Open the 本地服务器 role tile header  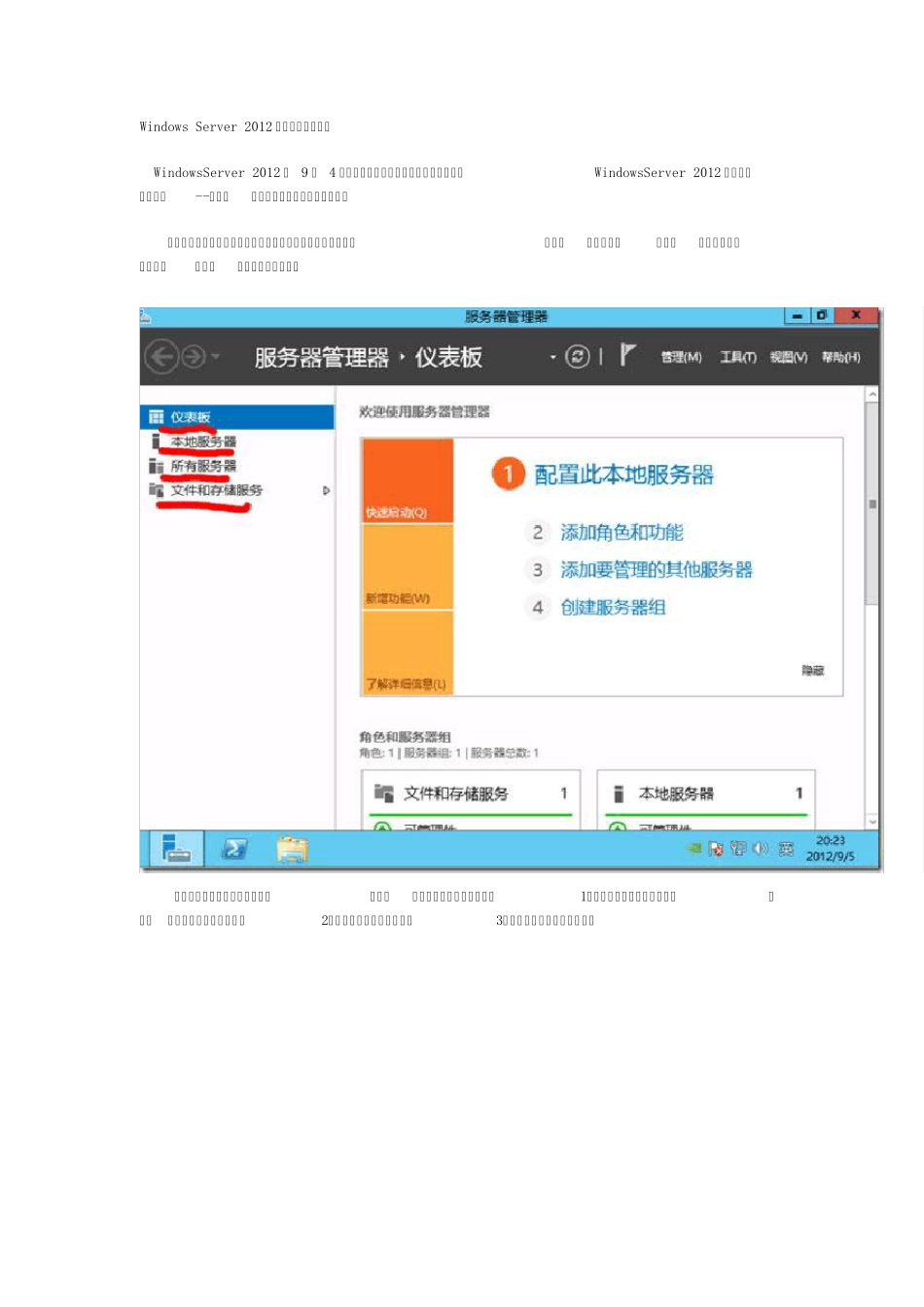[706, 794]
